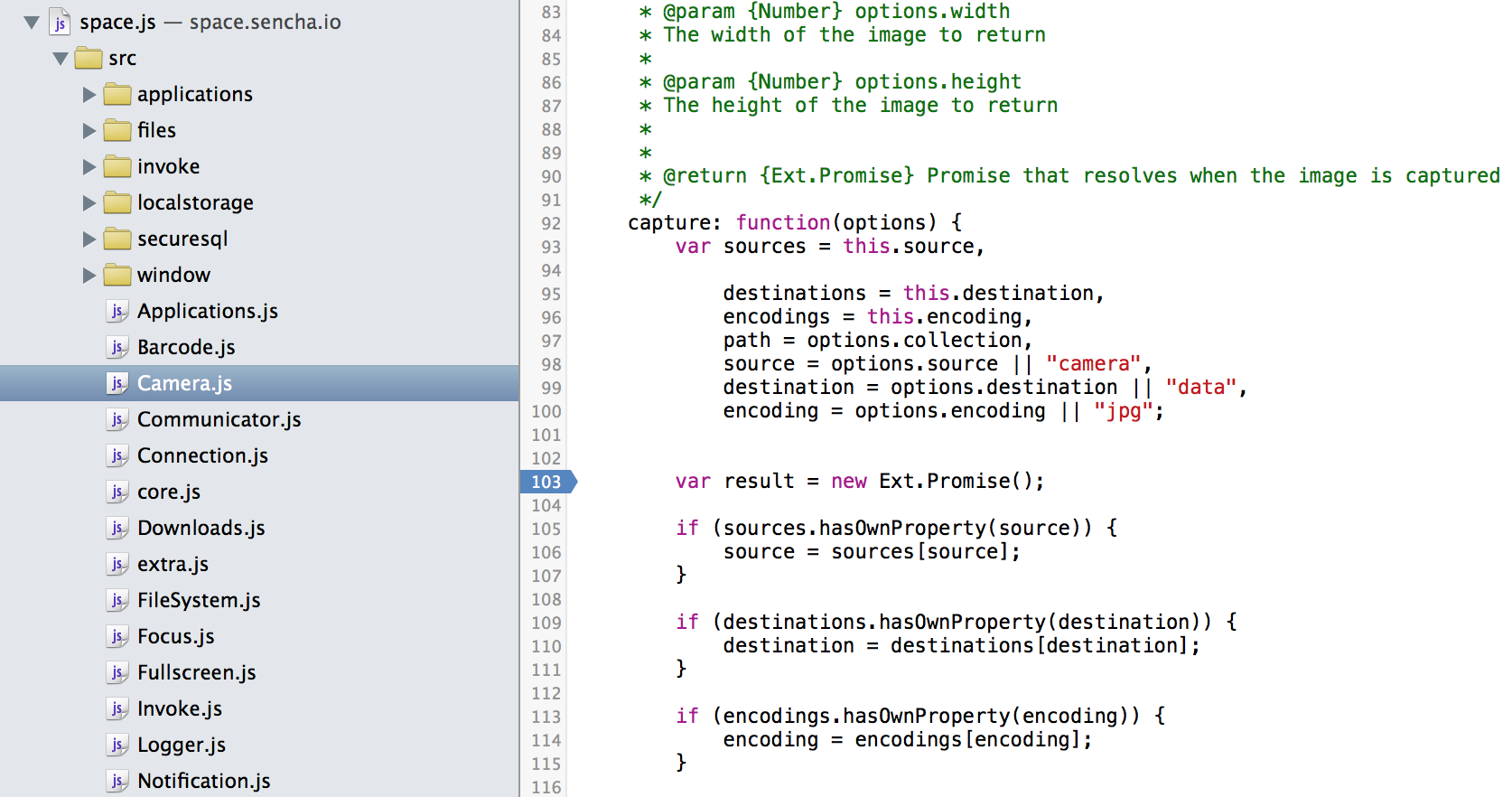Open Communicator.js in the file tree

click(x=219, y=420)
